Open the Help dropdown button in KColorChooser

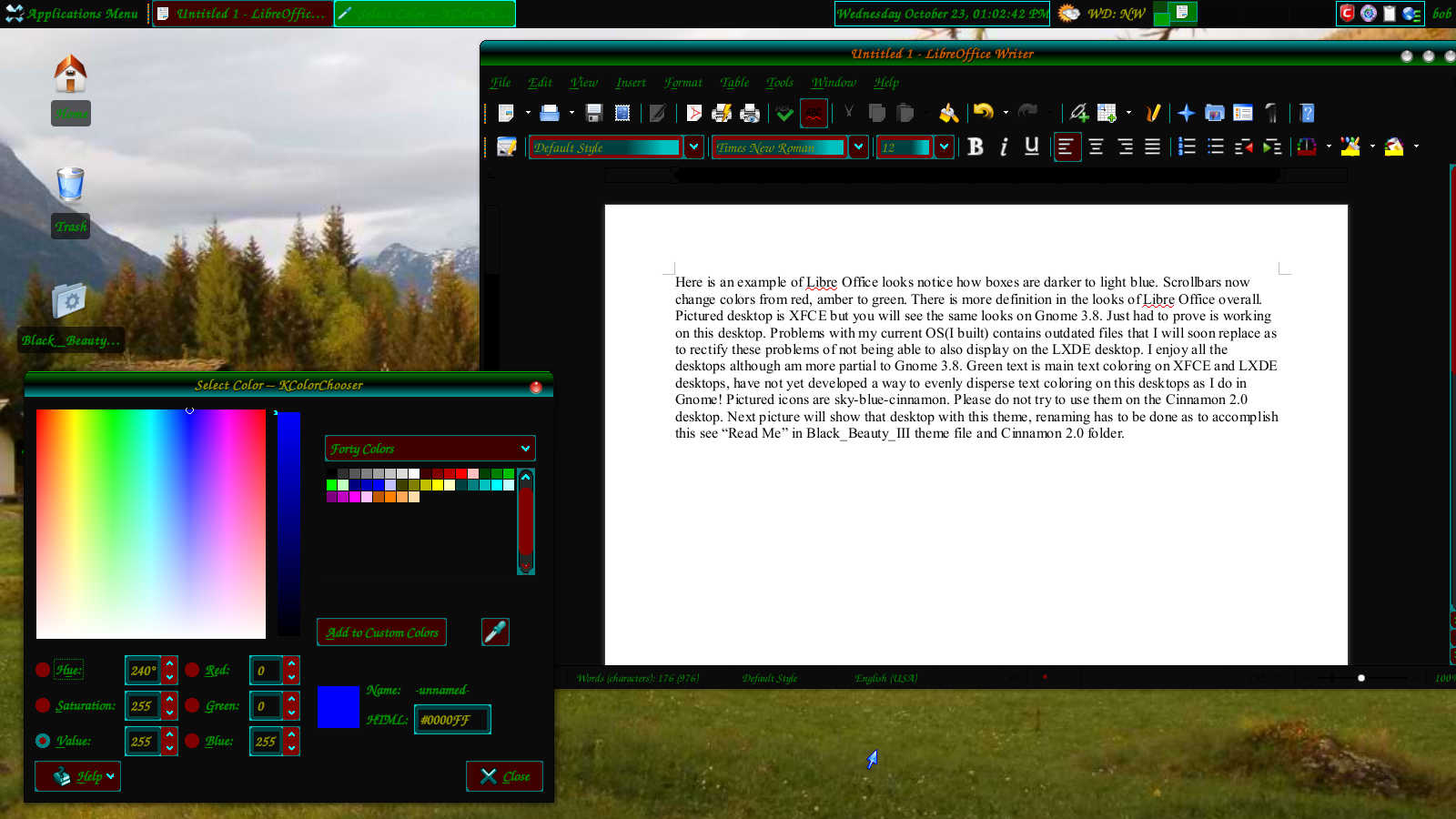77,776
